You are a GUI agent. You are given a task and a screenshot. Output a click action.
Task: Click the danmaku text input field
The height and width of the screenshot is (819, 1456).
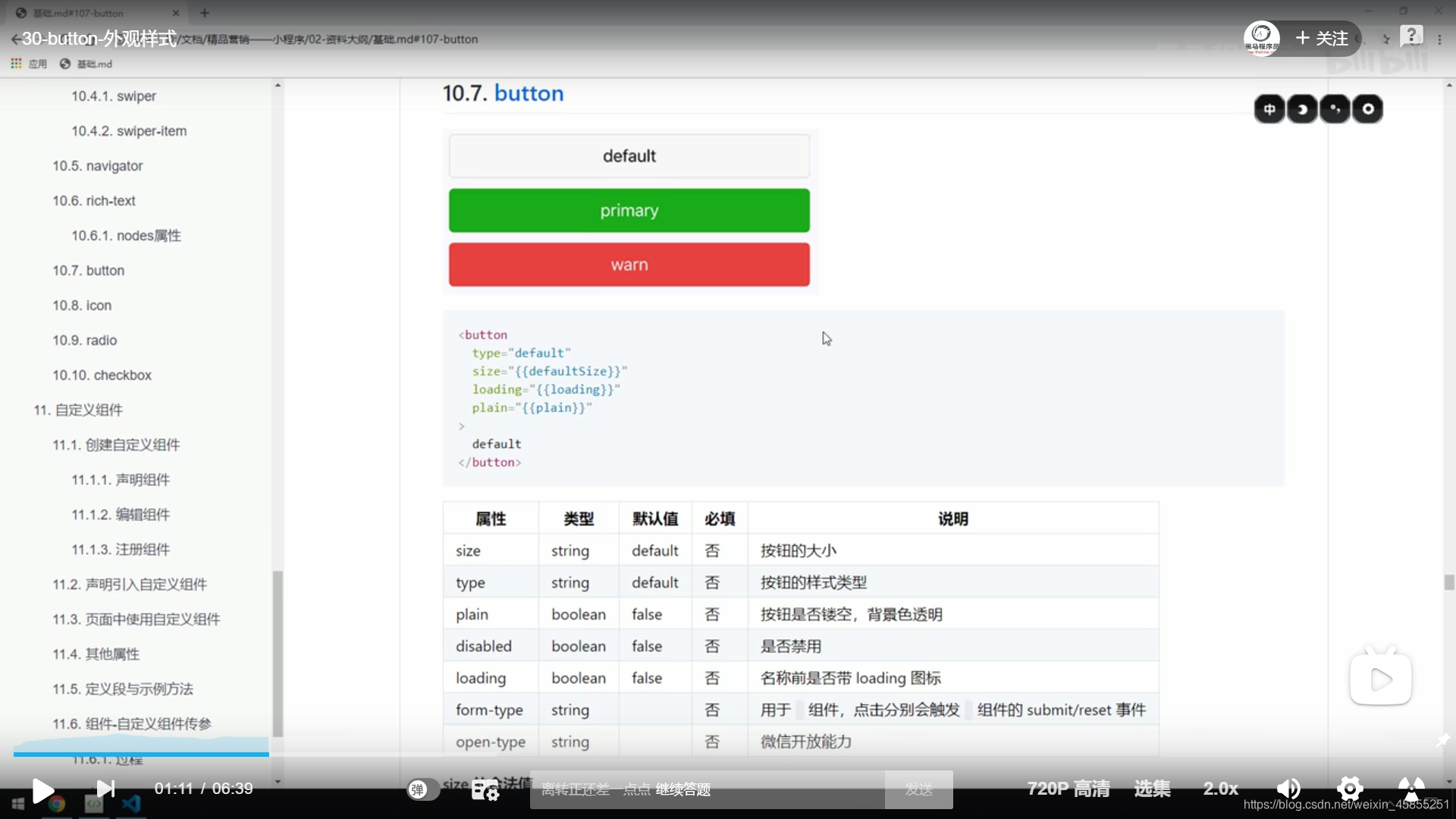[x=707, y=789]
